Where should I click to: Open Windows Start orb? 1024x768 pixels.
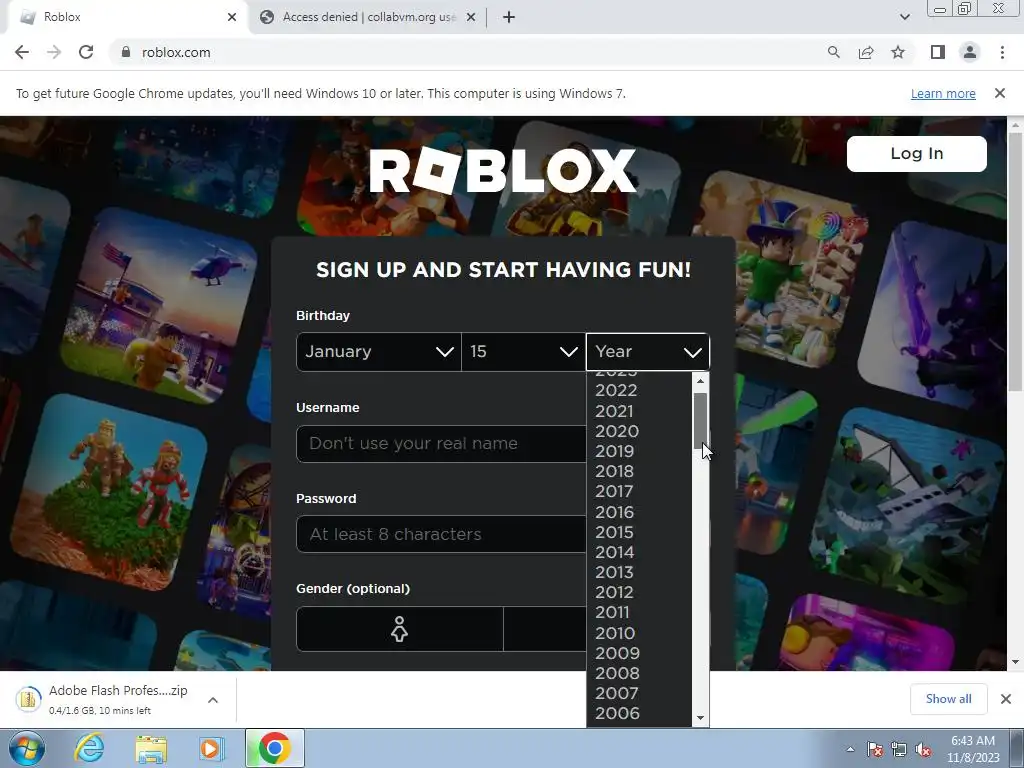tap(27, 748)
